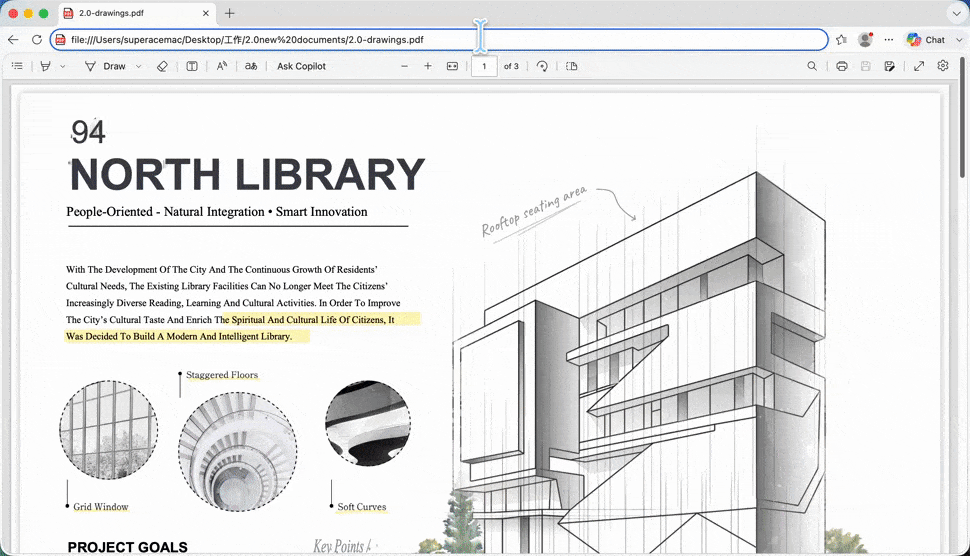This screenshot has height=556, width=970.
Task: Zoom in with the plus button
Action: (x=427, y=66)
